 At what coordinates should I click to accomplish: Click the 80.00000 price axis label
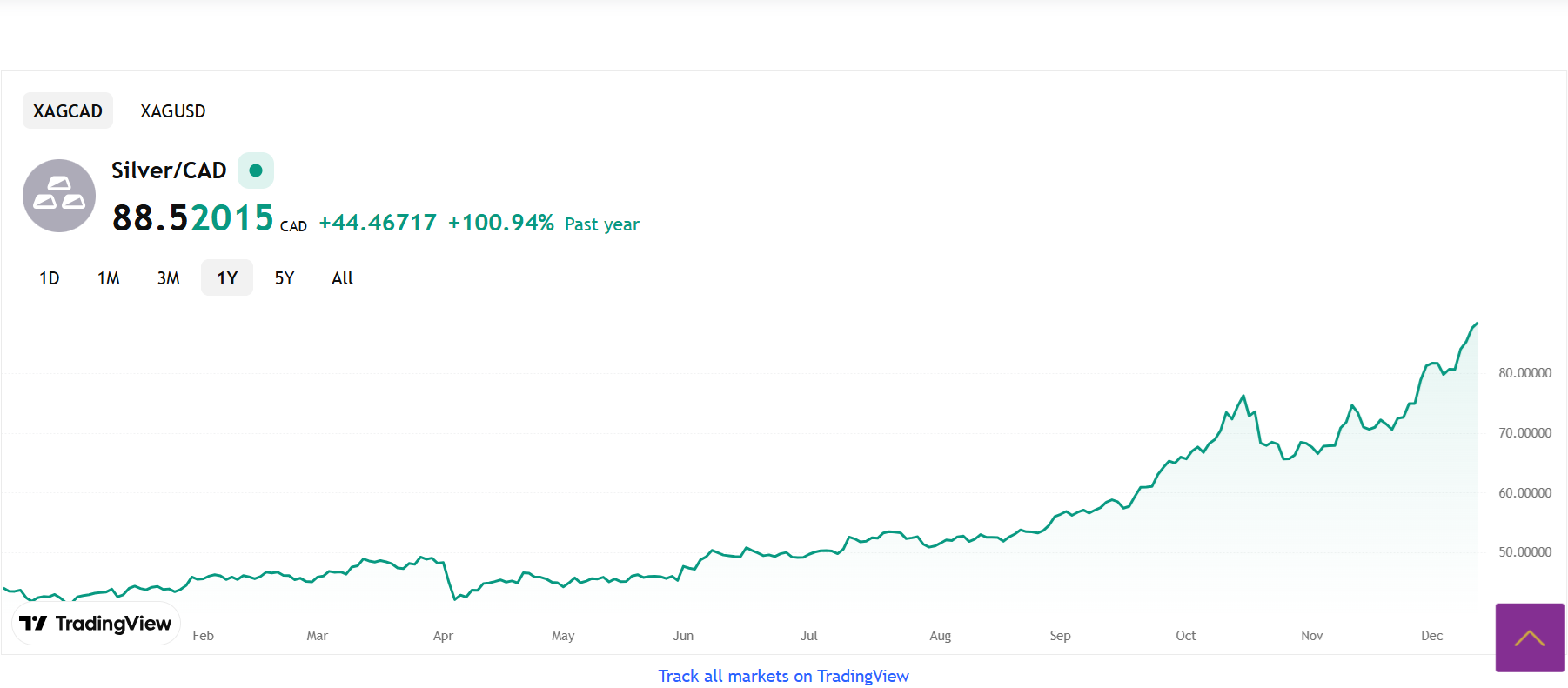point(1524,373)
